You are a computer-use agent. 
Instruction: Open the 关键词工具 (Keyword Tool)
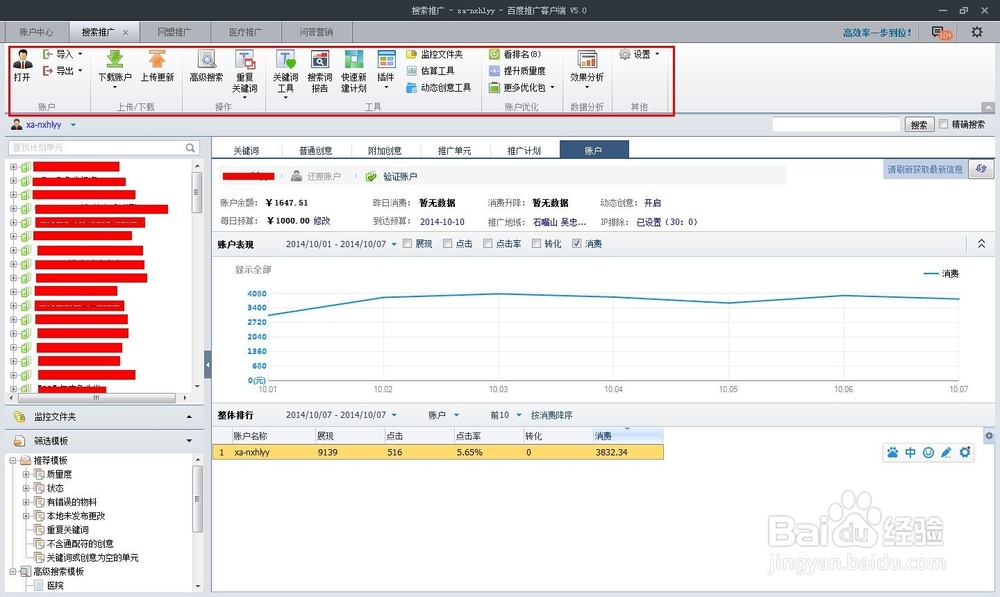point(285,70)
